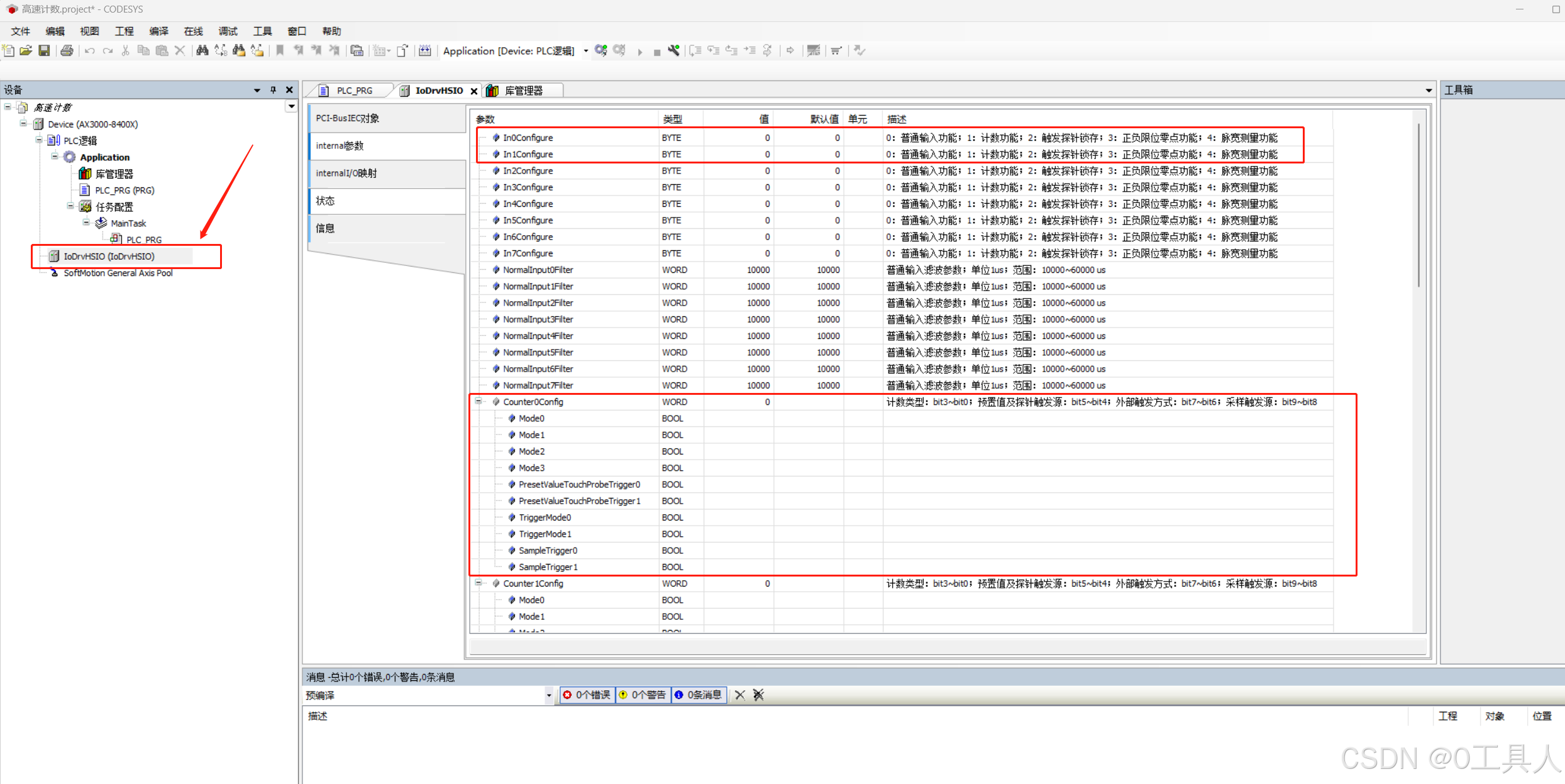Click the In0Configure value cell
Viewport: 1565px width, 784px height.
[x=739, y=138]
